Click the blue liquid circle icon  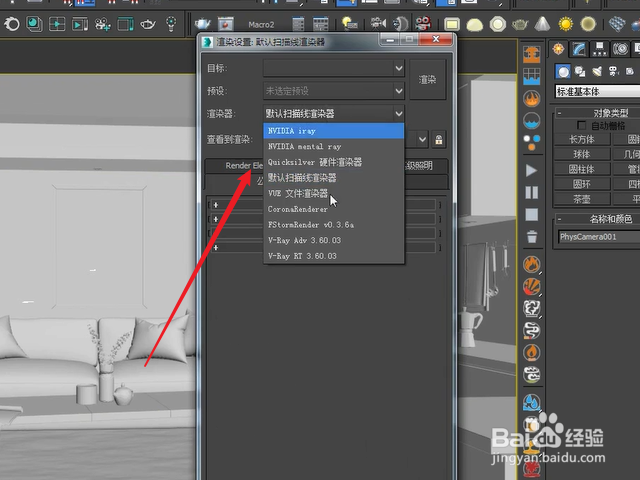[532, 121]
